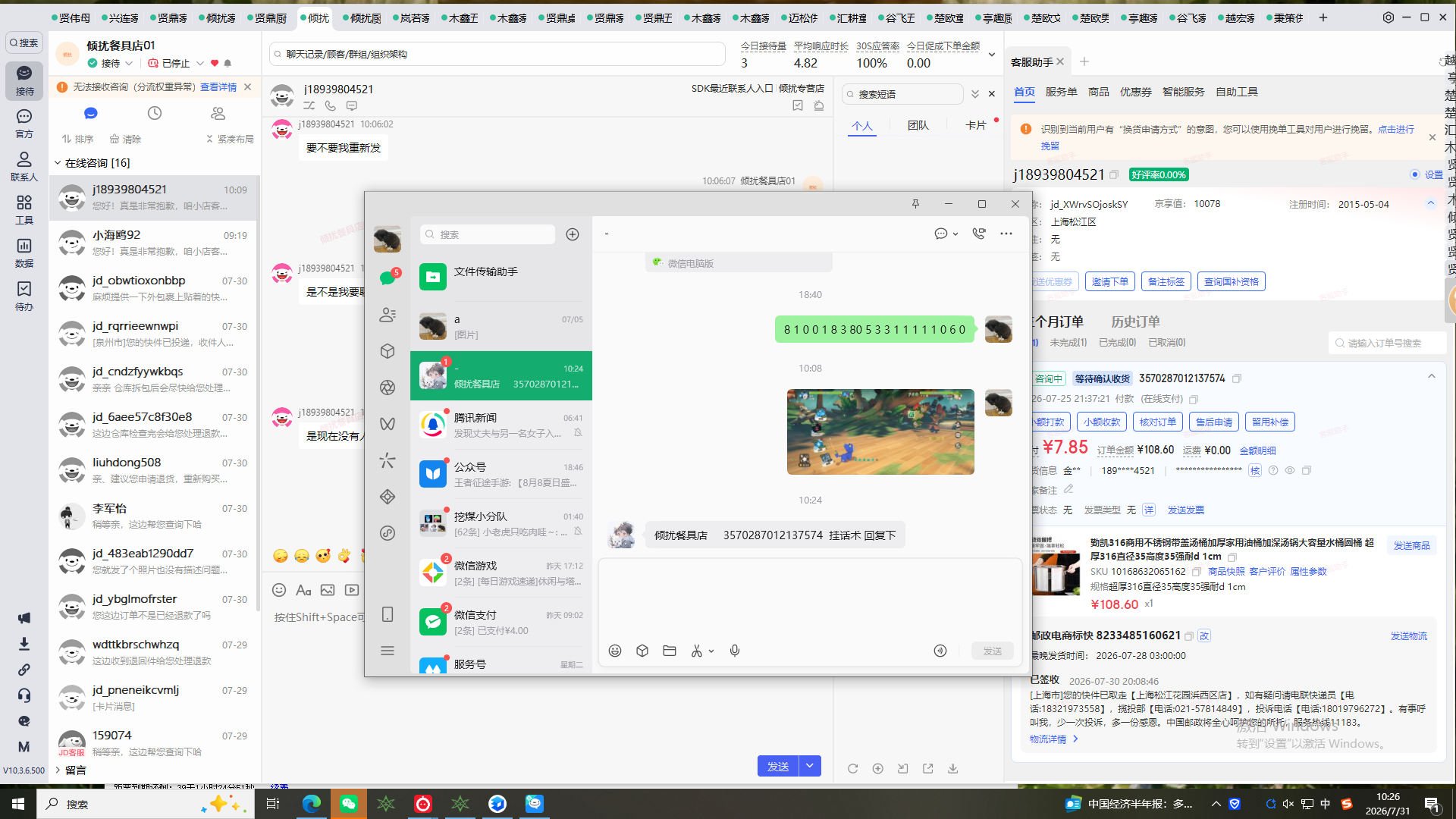The width and height of the screenshot is (1456, 819).
Task: Toggle the eye icon to reveal recipient info
Action: [x=1290, y=471]
